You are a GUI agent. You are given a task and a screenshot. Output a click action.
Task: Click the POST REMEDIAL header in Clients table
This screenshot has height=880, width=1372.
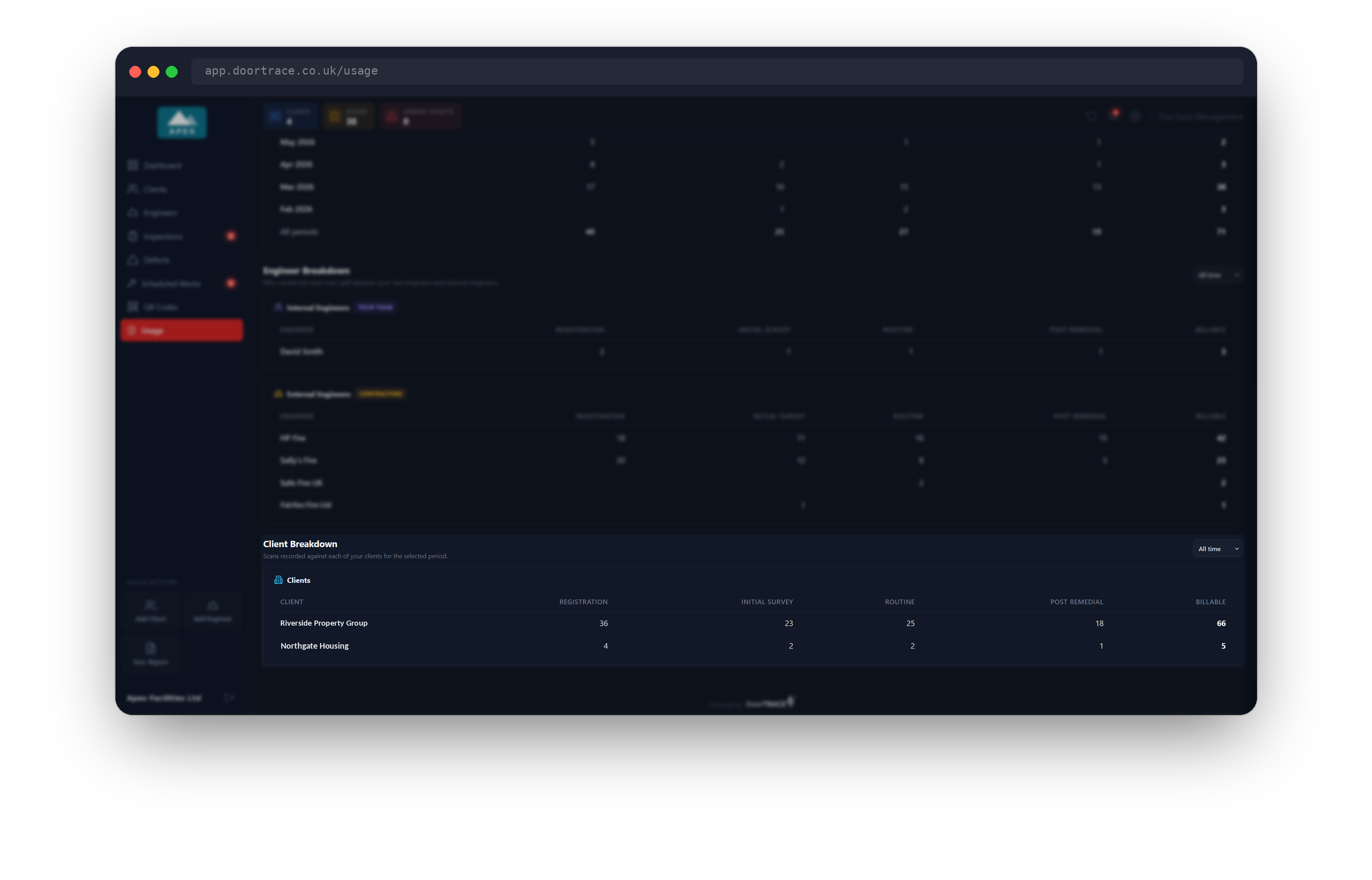(x=1076, y=602)
